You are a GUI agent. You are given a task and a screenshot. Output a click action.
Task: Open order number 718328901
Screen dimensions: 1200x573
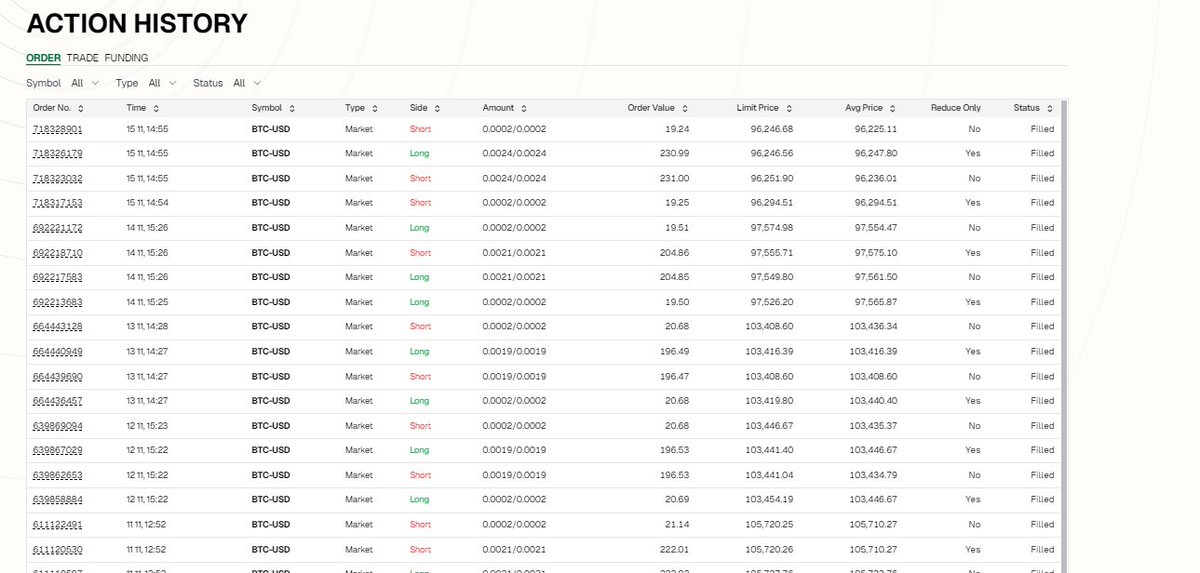click(57, 129)
